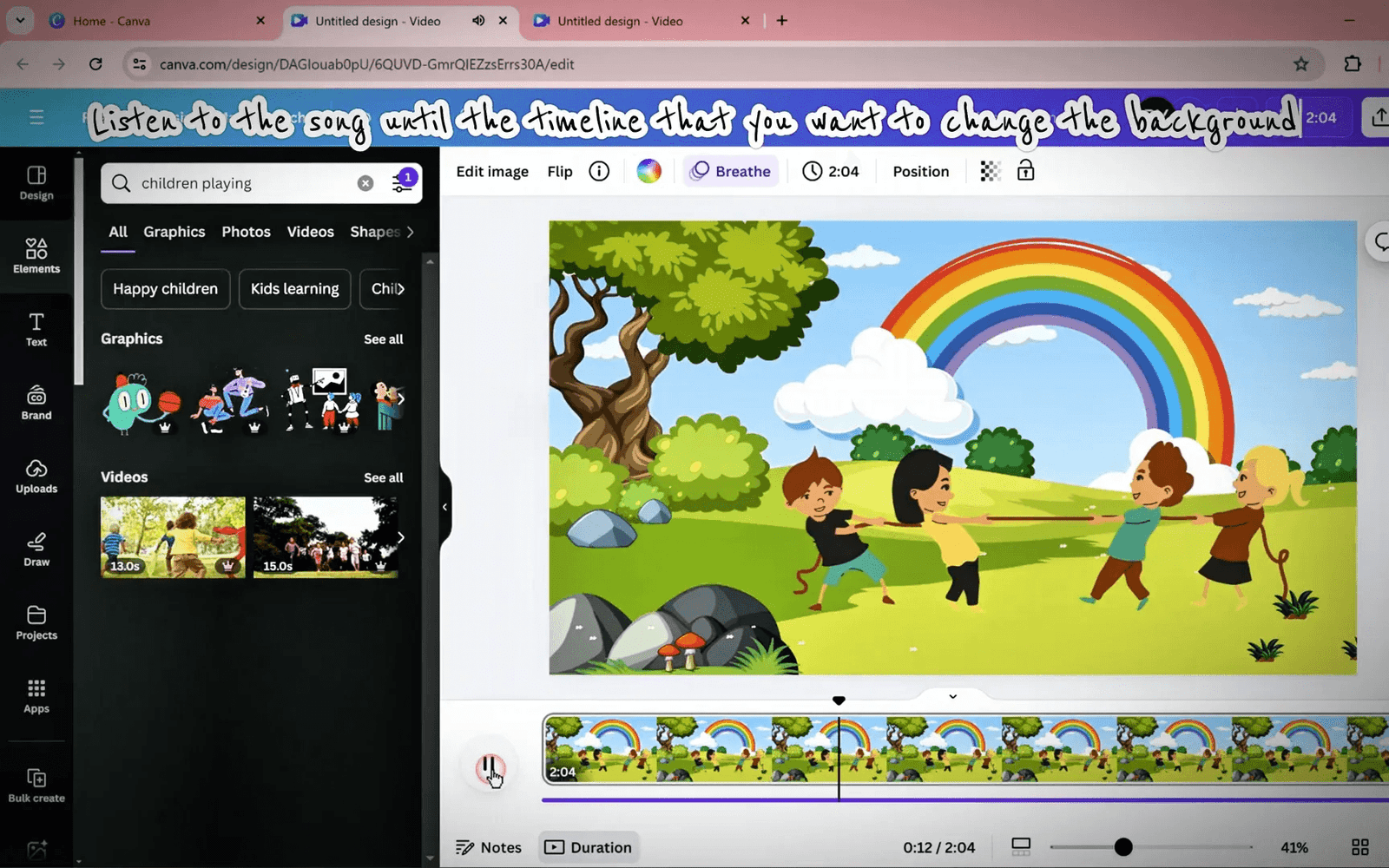Select the kids playing football graphic
Viewport: 1389px width, 868px height.
coord(231,401)
